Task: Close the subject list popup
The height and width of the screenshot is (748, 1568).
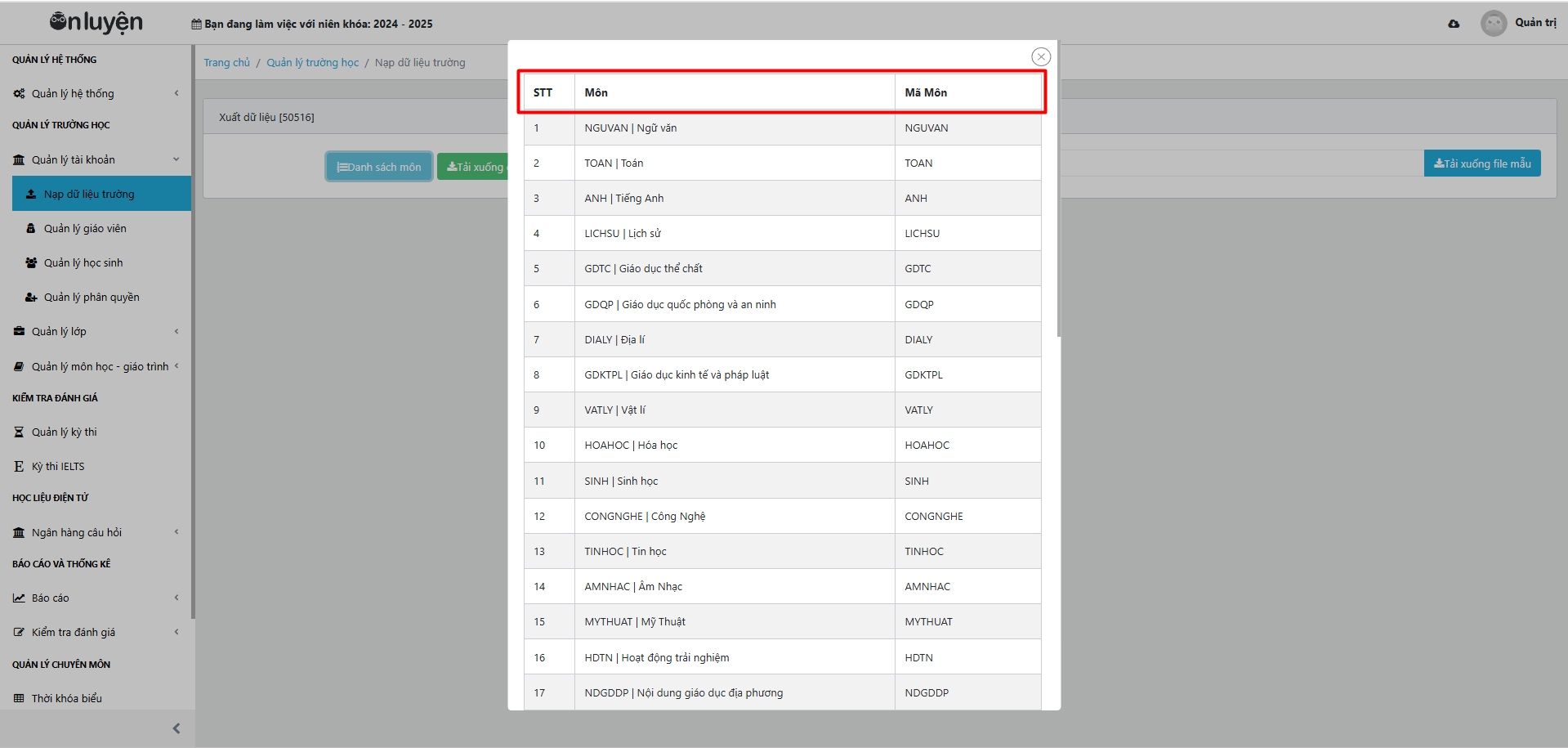Action: pos(1040,56)
